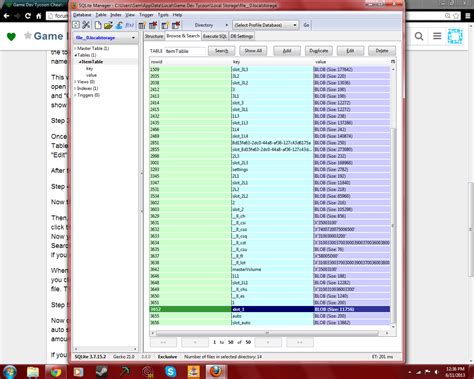Open the Directory dropdown
Screen dimensions: 474x379
[211, 25]
